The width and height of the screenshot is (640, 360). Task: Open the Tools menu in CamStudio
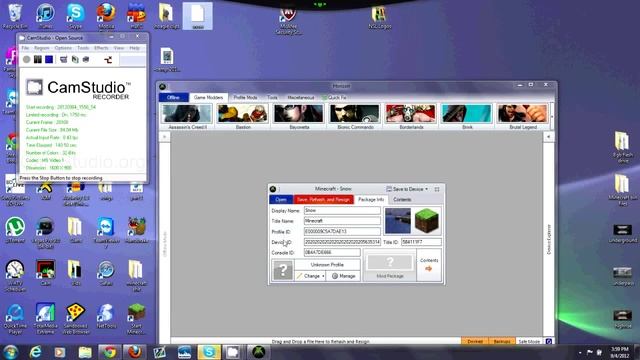pos(83,48)
